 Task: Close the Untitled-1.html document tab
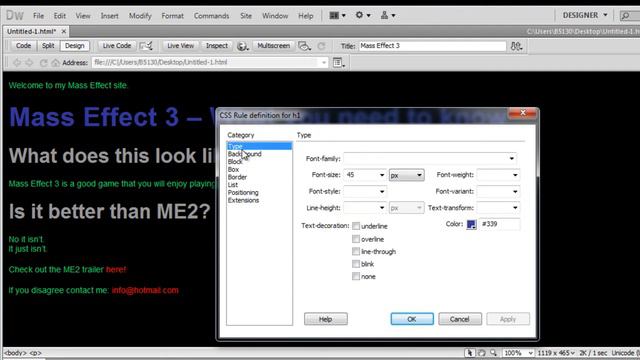(64, 31)
